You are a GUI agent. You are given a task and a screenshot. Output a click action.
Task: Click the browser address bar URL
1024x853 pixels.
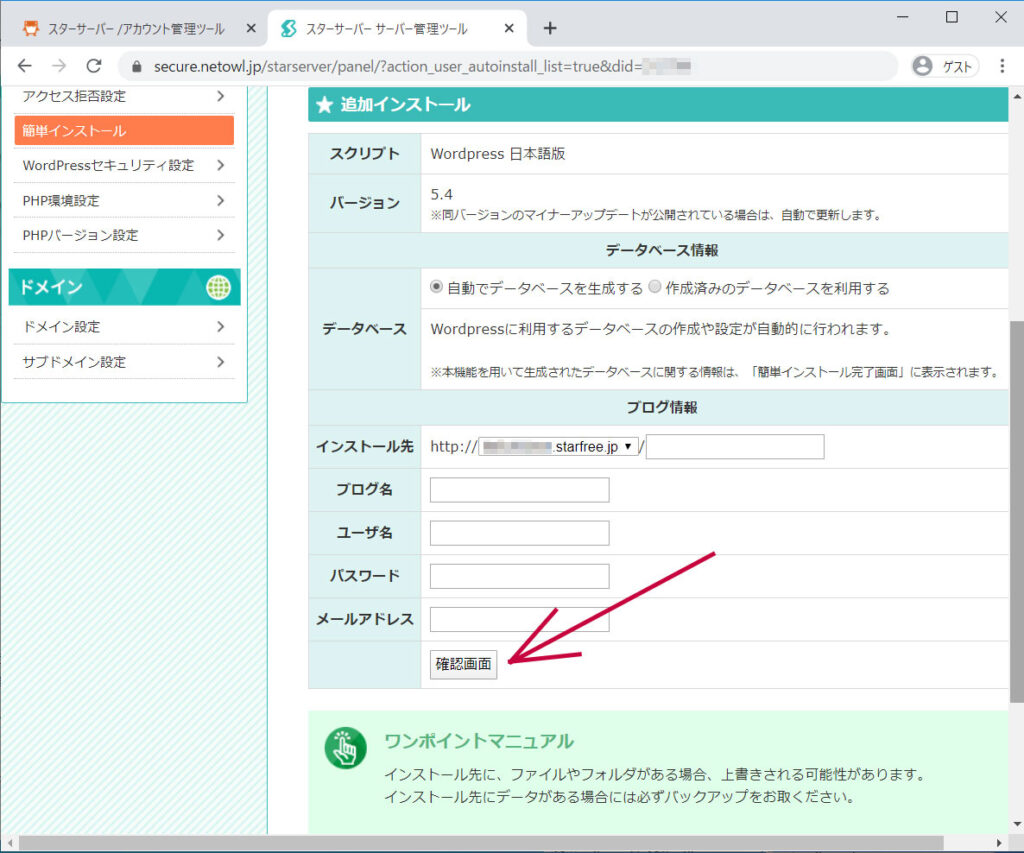[422, 66]
